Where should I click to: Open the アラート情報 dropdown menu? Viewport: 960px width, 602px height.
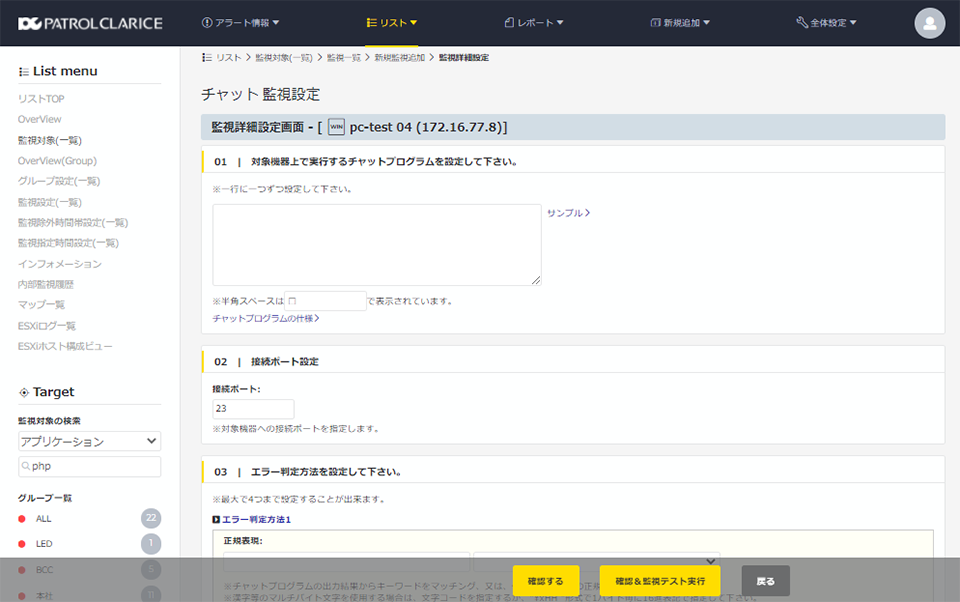(x=241, y=23)
